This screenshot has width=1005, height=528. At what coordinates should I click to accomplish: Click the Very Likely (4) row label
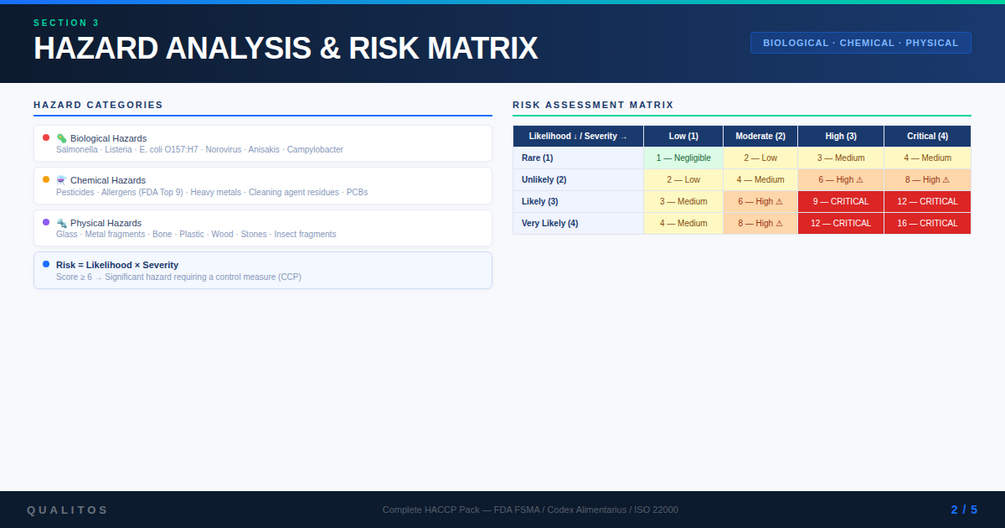578,224
